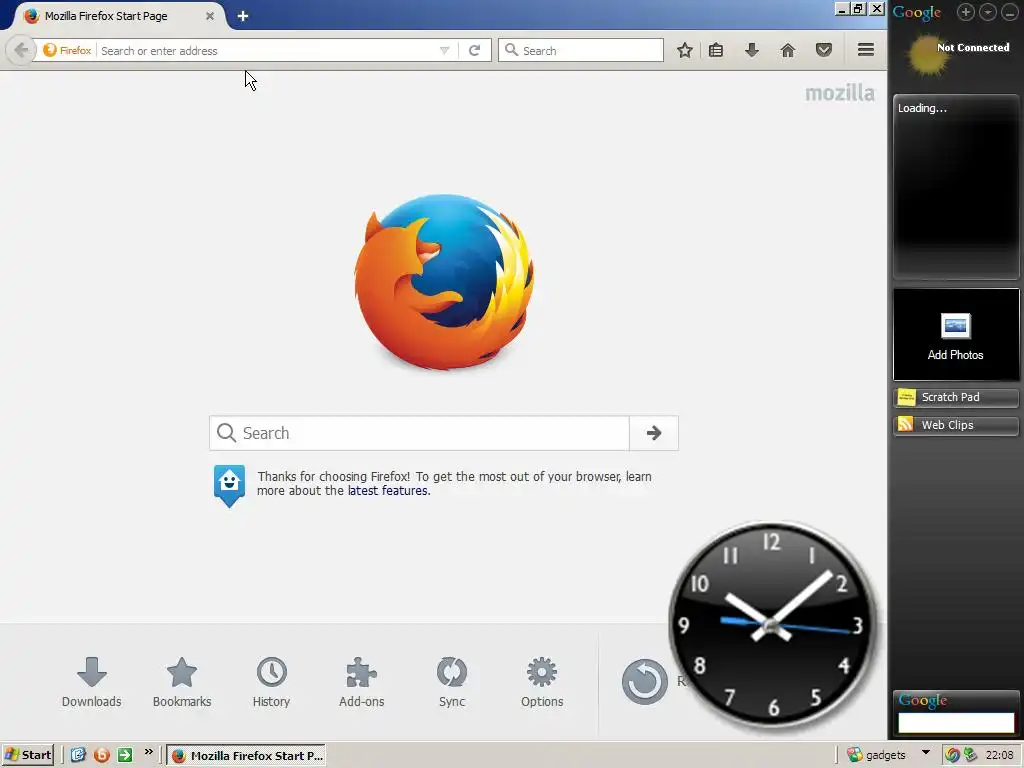Click the center page Search box
The image size is (1024, 768).
419,433
